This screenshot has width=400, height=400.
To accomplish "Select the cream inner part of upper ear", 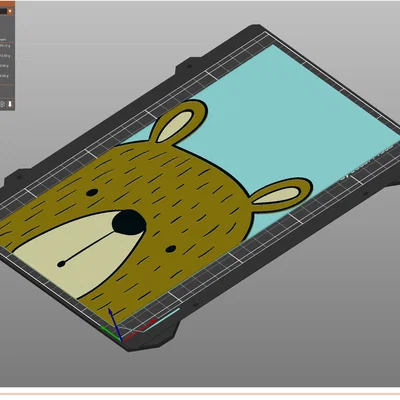I will (x=174, y=126).
